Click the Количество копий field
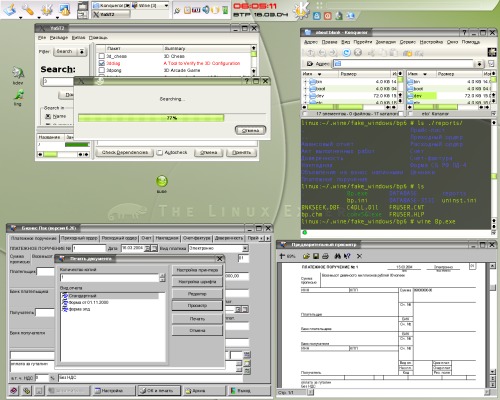 point(110,277)
